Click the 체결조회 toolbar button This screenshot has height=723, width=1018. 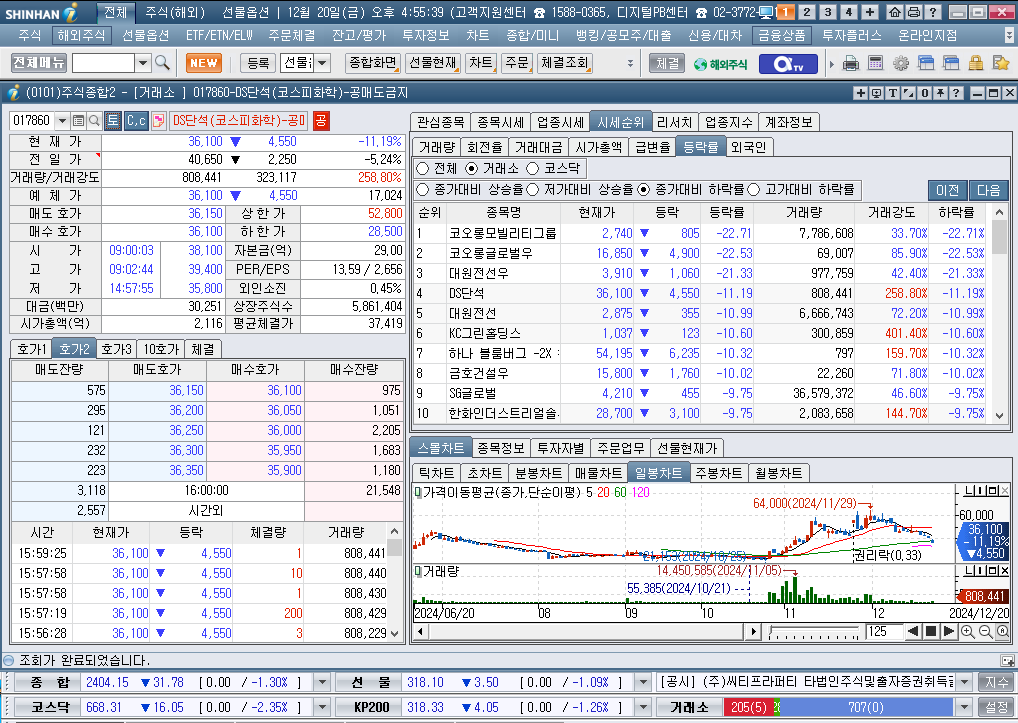click(564, 63)
